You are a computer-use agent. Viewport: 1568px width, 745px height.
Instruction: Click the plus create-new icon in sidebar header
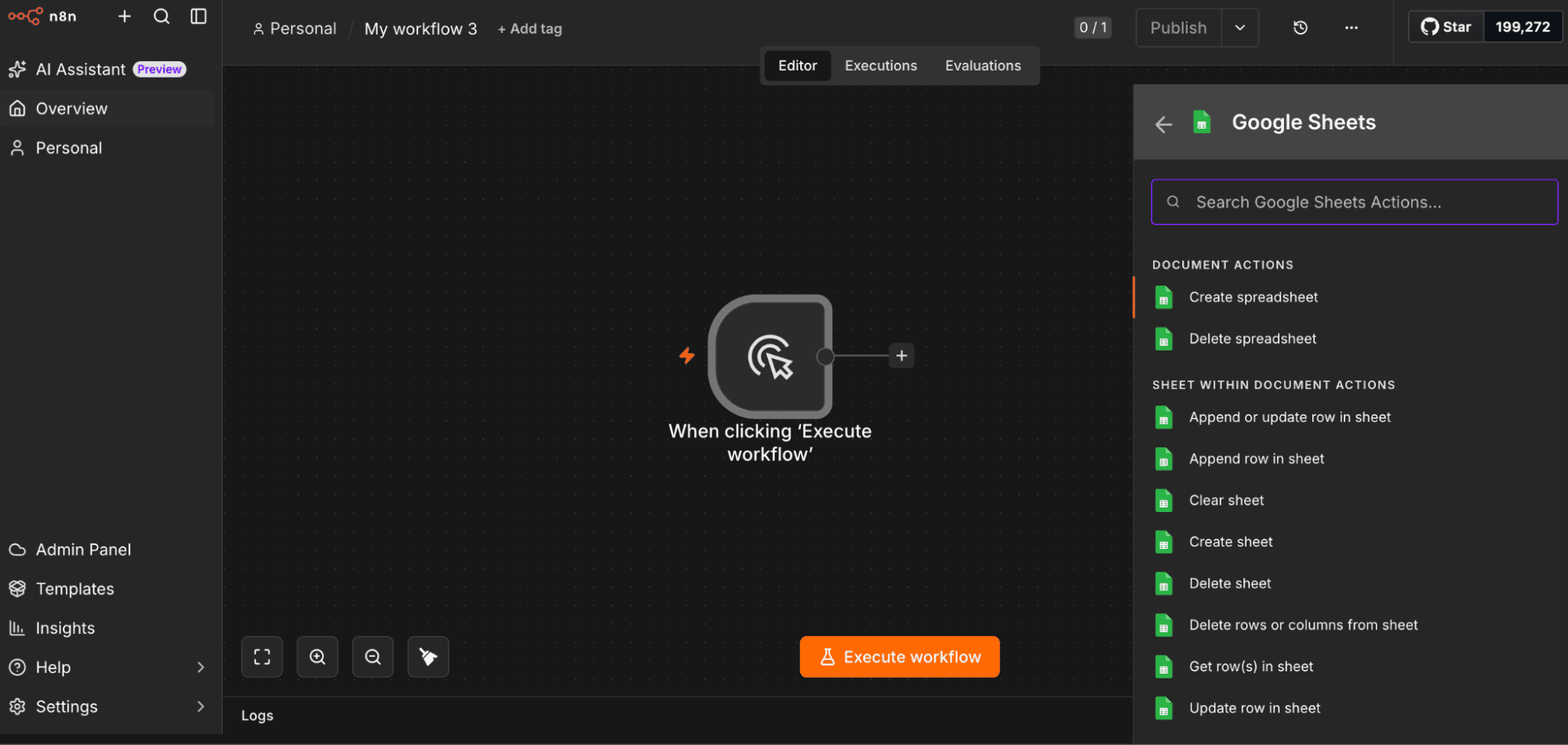[x=124, y=16]
